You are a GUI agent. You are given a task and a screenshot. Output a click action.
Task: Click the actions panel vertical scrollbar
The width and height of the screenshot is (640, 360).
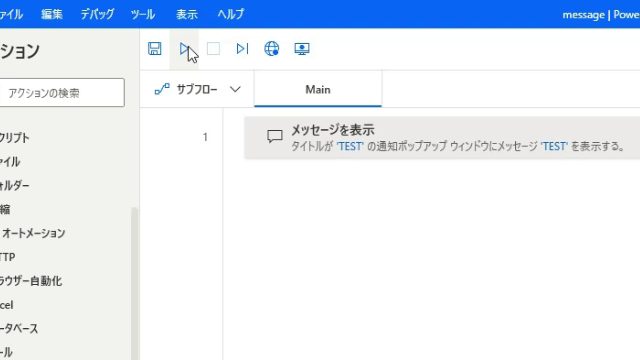(134, 283)
